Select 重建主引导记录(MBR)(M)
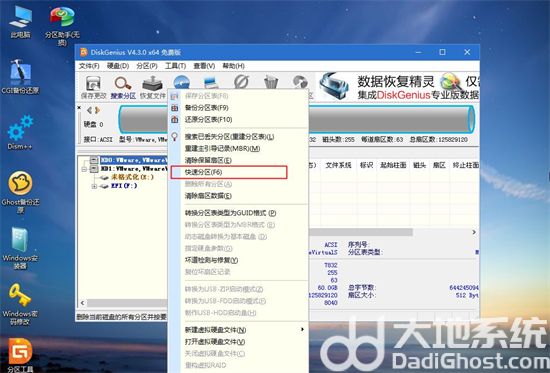Image resolution: width=550 pixels, height=373 pixels. pos(222,149)
